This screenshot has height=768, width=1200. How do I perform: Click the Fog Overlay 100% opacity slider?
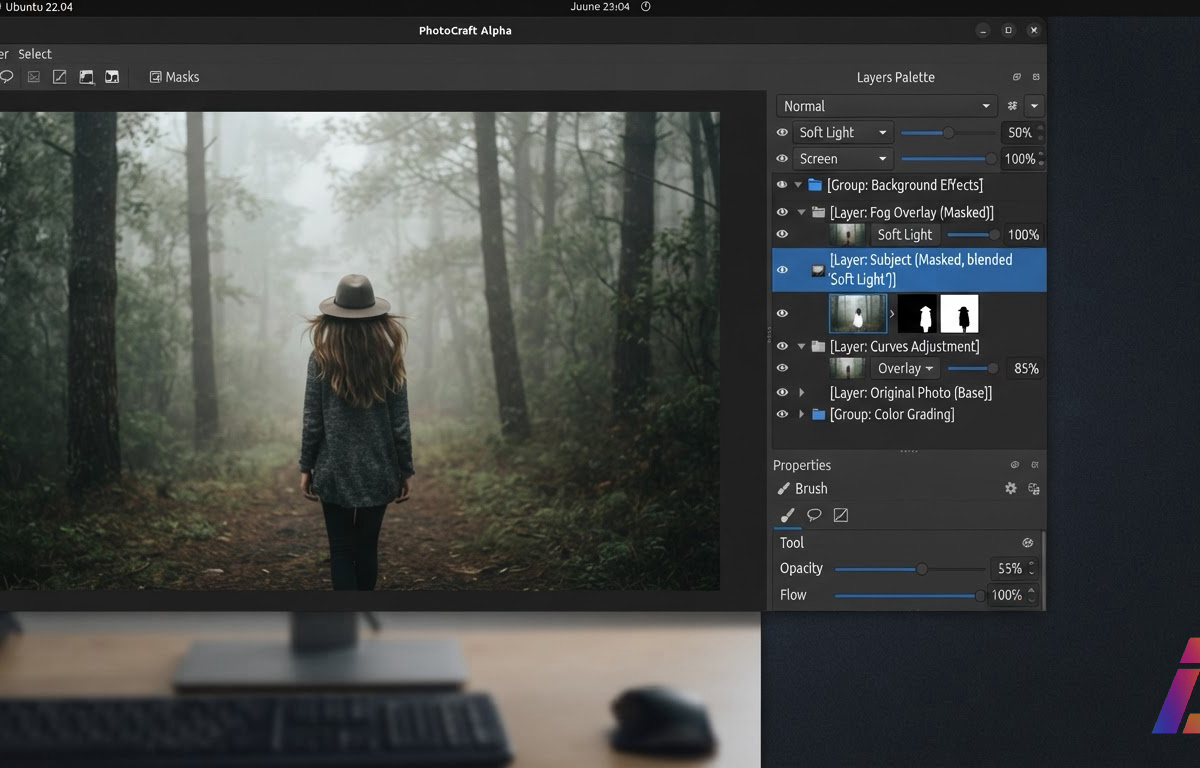(972, 234)
